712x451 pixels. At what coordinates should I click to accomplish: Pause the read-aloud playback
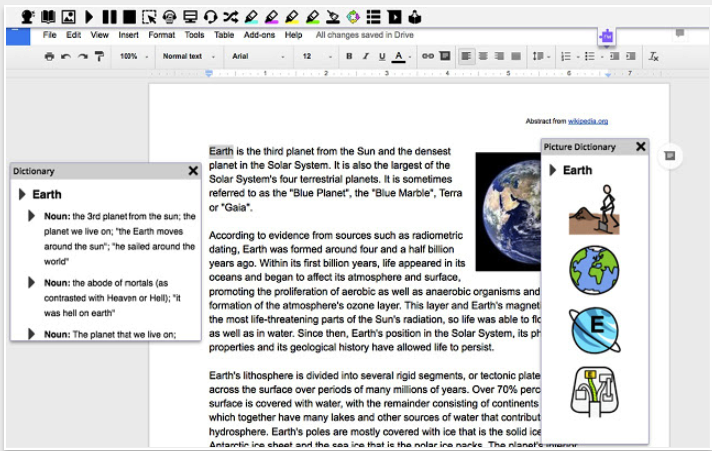coord(109,16)
